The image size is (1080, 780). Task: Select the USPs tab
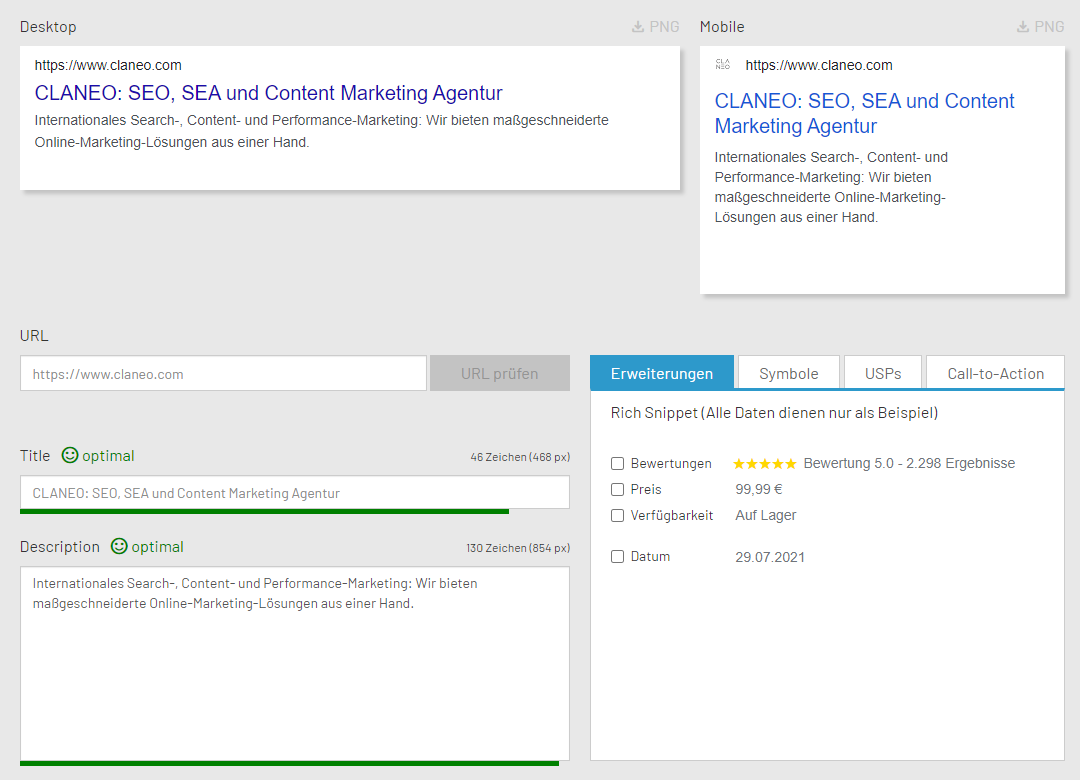click(x=883, y=373)
